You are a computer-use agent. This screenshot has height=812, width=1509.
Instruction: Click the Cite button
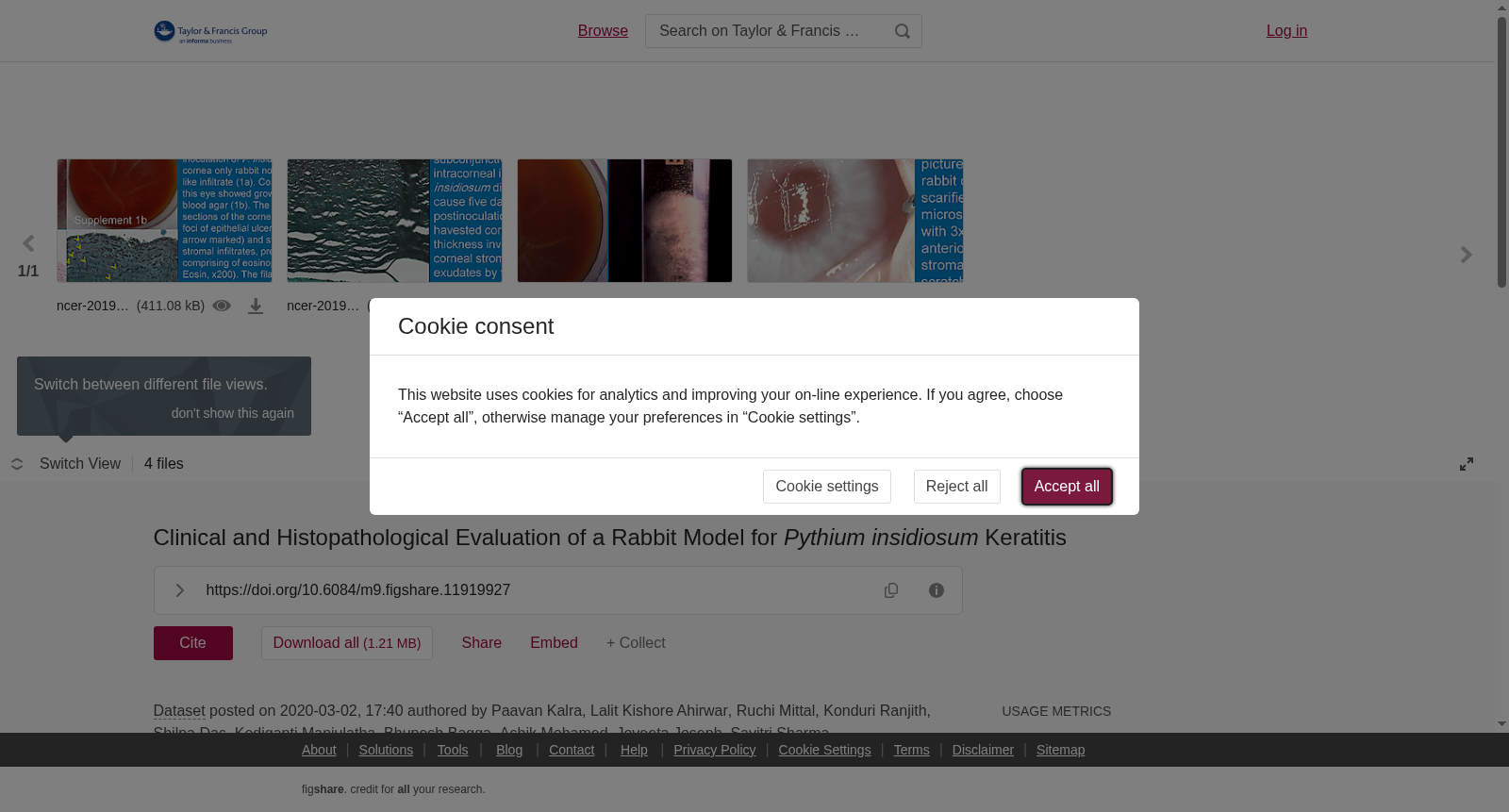pos(193,643)
